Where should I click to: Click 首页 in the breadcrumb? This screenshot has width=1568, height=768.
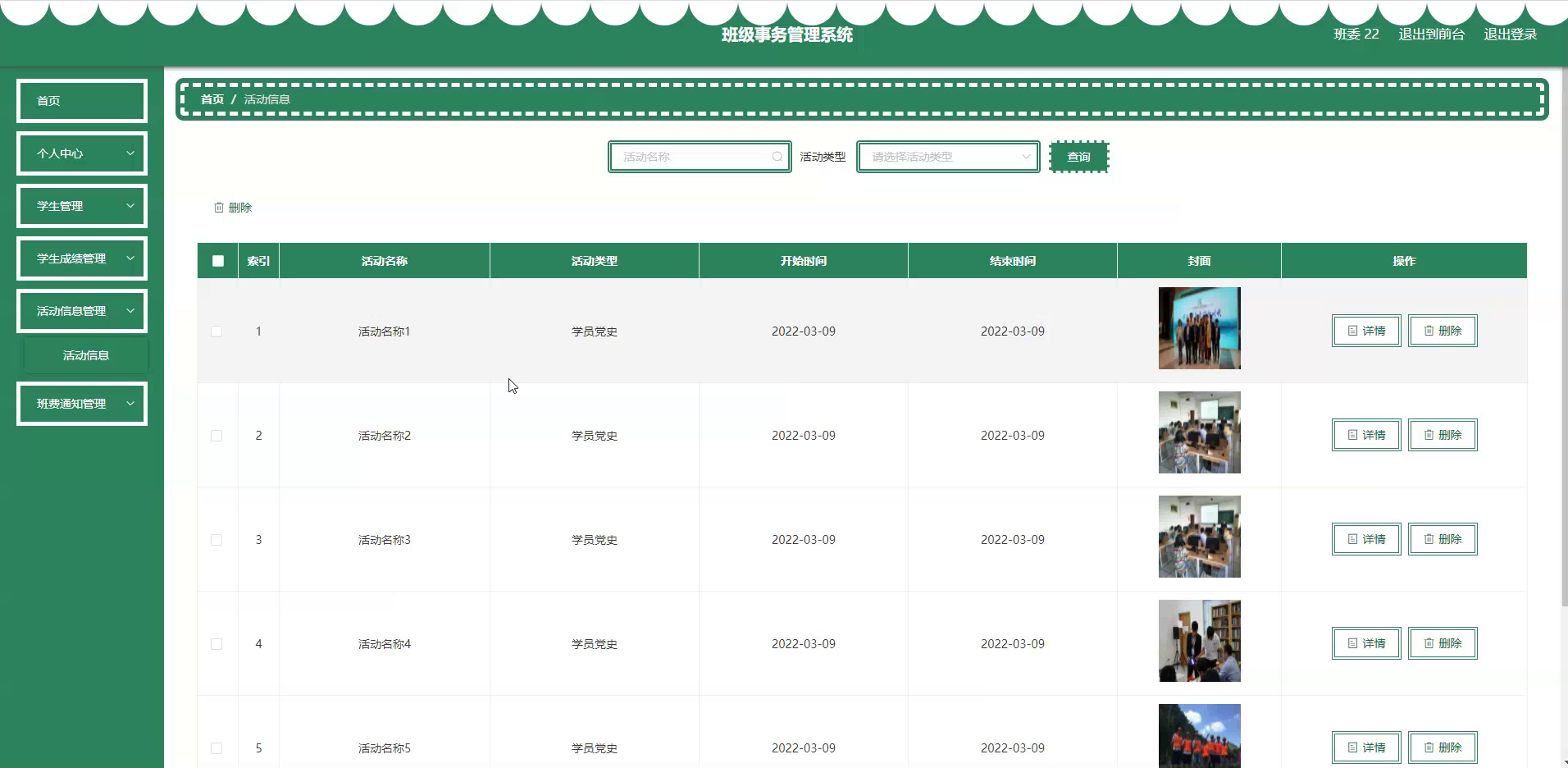click(x=212, y=99)
